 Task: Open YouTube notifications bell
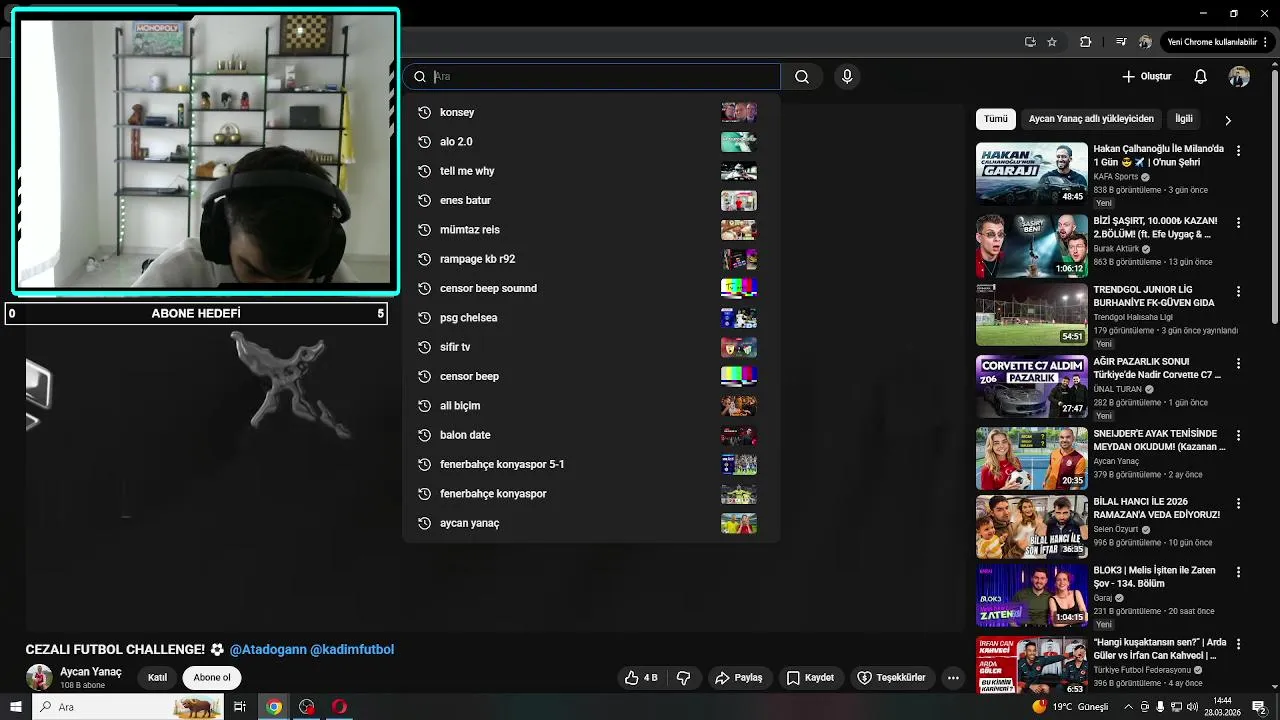tap(1200, 77)
